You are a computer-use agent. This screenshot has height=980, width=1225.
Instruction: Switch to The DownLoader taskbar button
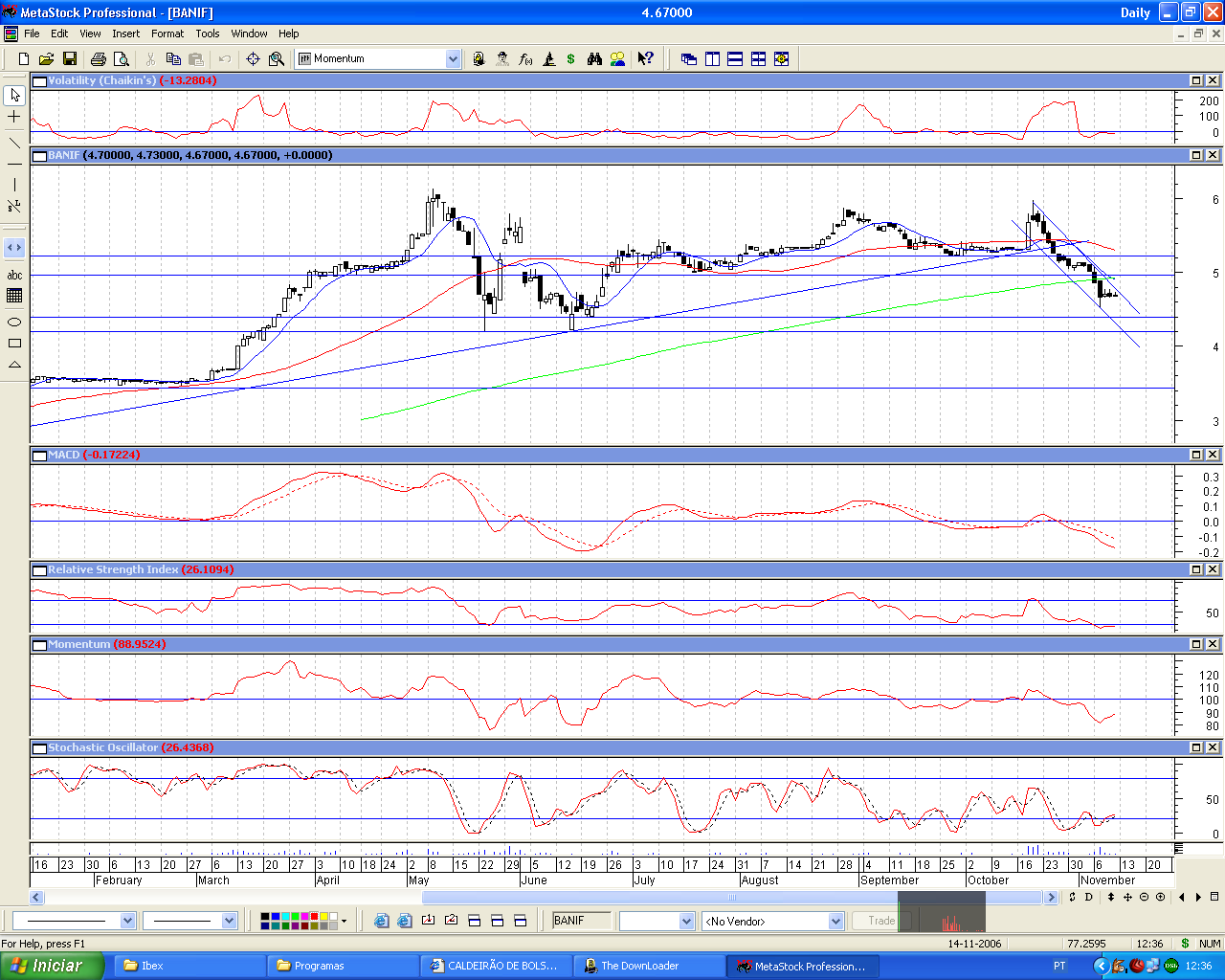click(x=648, y=966)
